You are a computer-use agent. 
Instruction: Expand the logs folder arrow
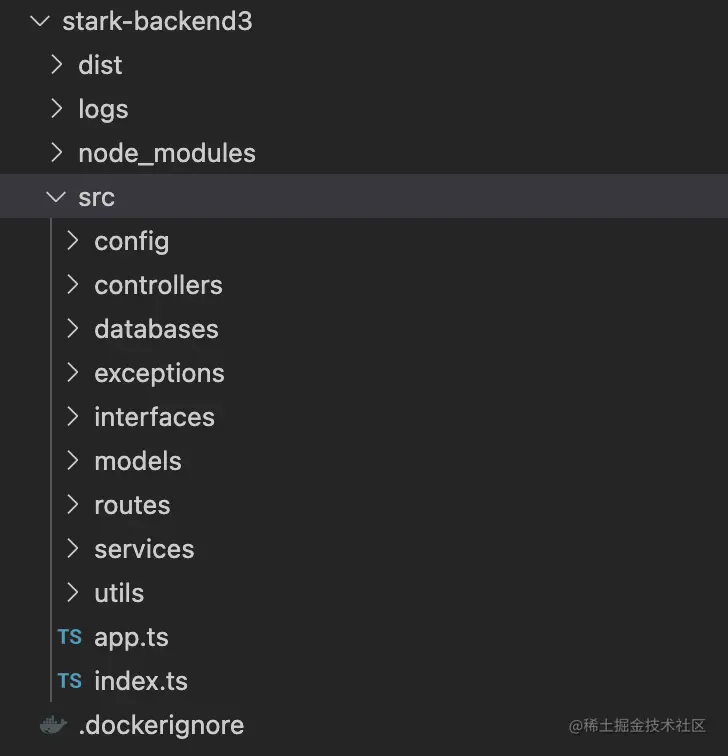click(x=57, y=109)
